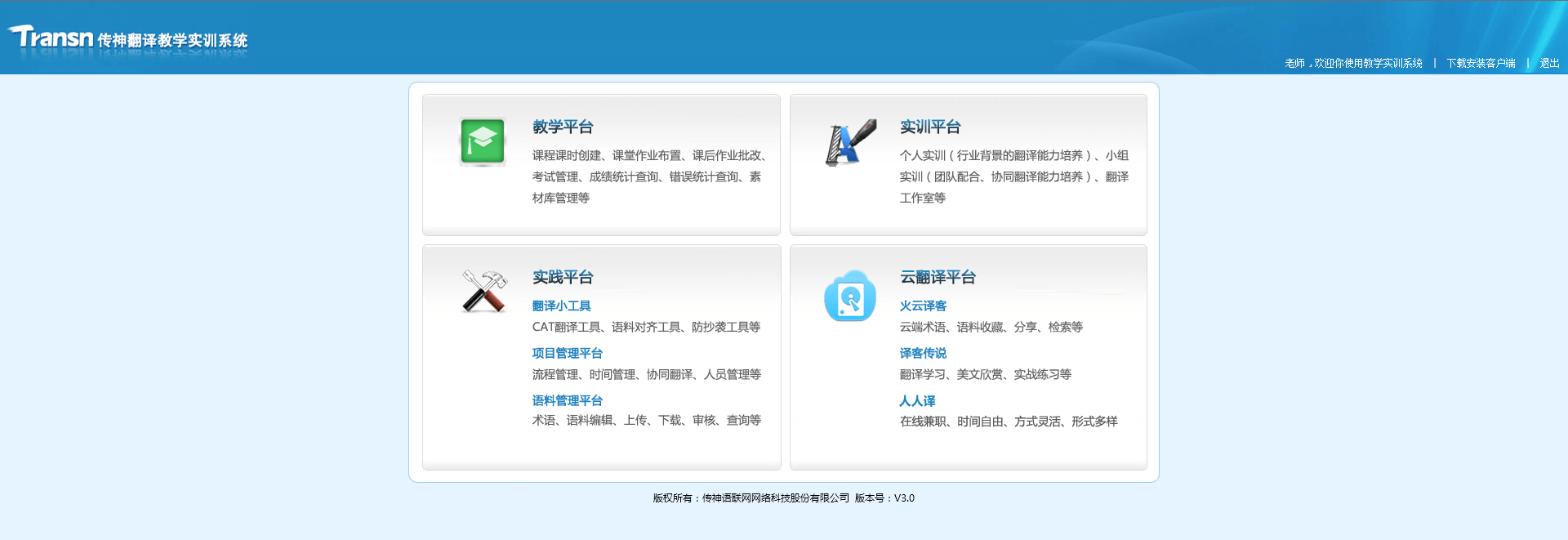Click the training platform description text
The image size is (1568, 540).
pyautogui.click(x=1013, y=176)
